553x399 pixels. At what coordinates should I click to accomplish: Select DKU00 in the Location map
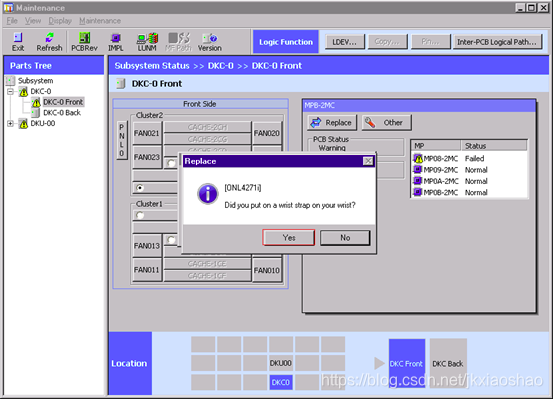pyautogui.click(x=281, y=363)
